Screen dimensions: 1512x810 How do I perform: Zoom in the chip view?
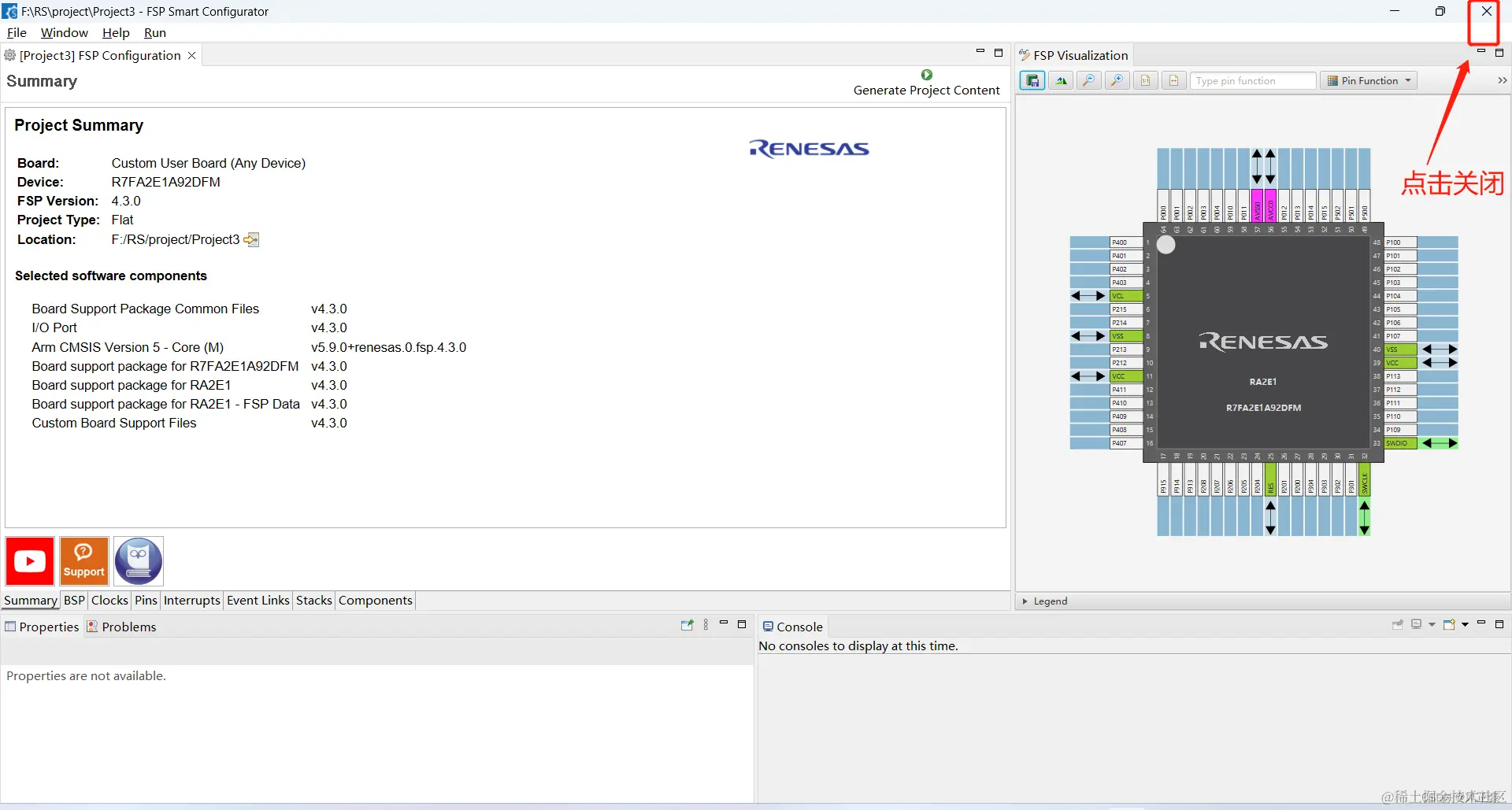click(1117, 80)
